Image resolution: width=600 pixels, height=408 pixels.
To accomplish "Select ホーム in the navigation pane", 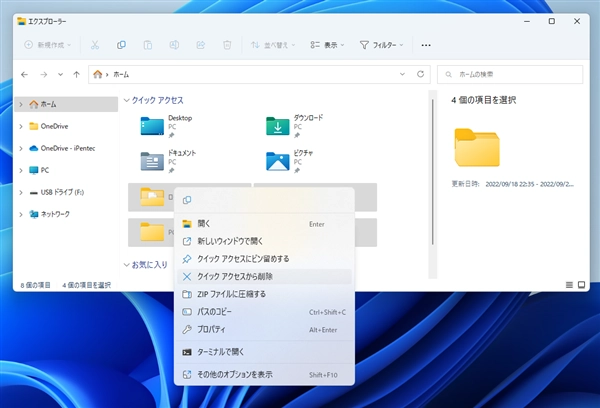I will click(66, 104).
